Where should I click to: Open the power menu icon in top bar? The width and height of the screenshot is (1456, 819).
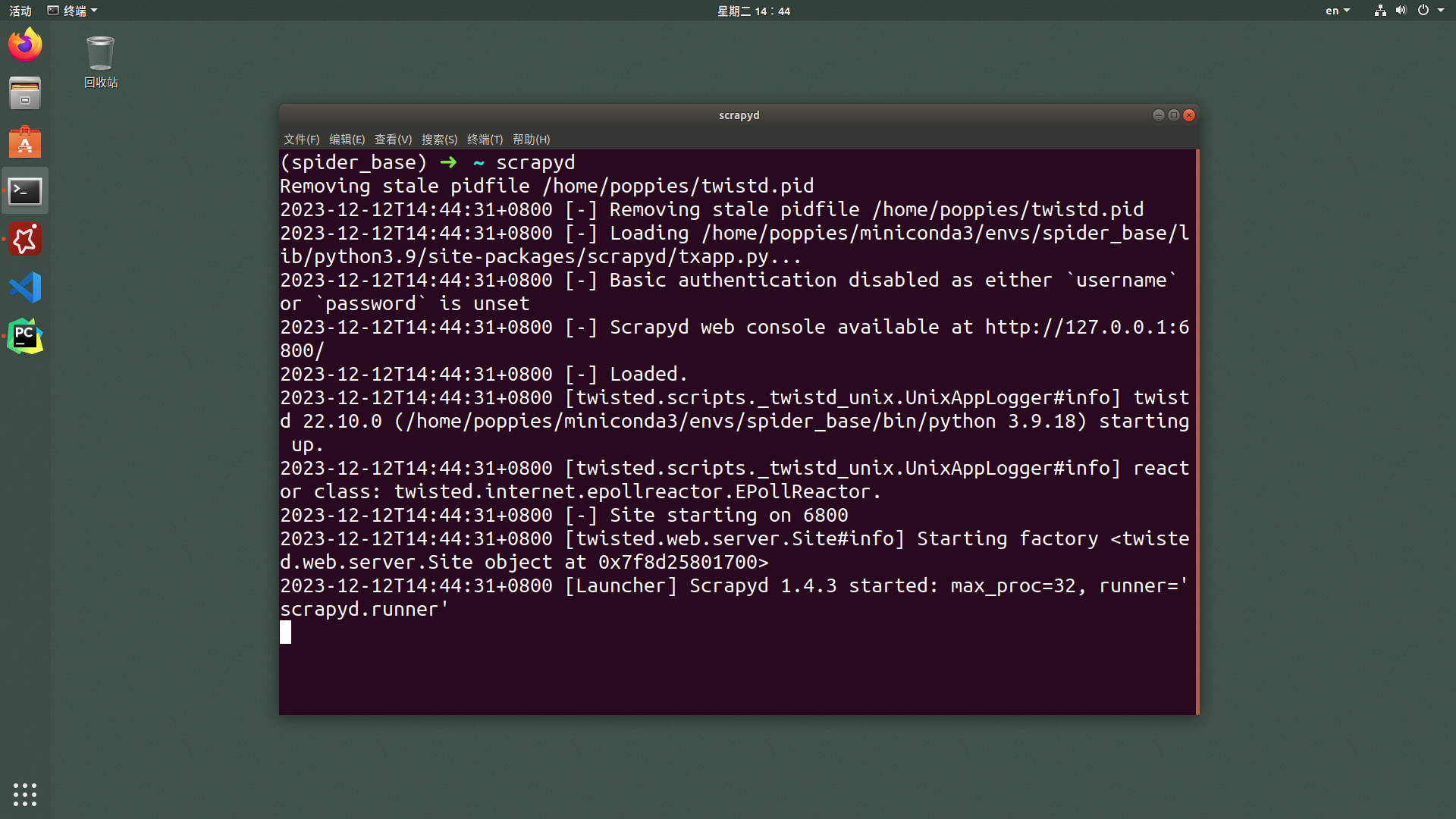click(x=1423, y=11)
